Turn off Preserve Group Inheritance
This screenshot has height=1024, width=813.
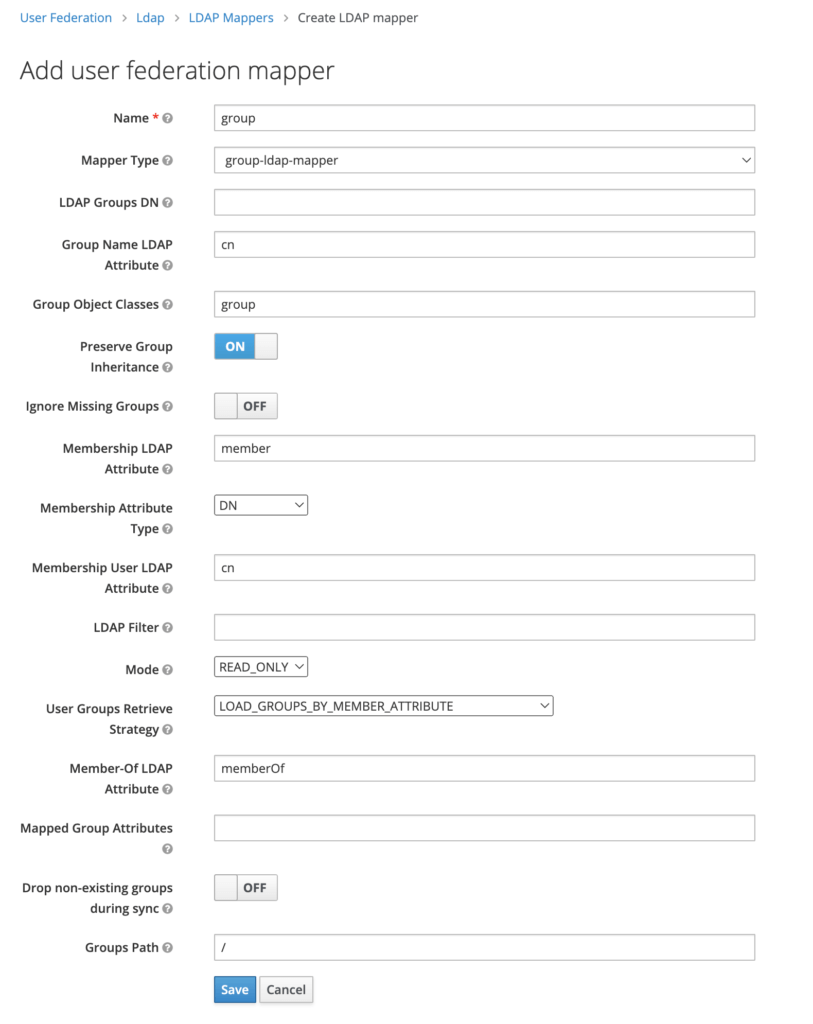245,346
